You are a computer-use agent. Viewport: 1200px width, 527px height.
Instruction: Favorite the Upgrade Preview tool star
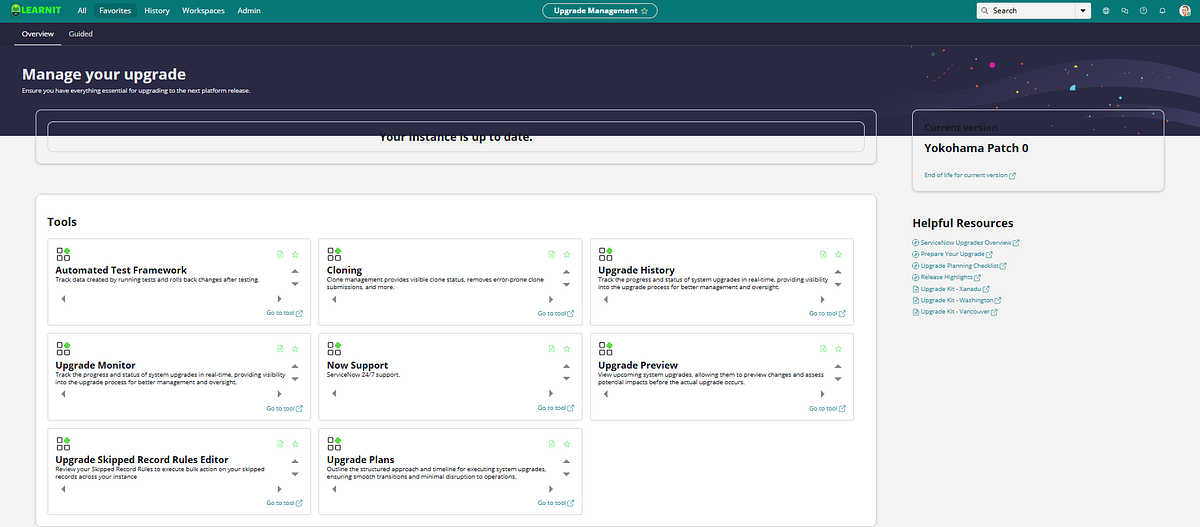click(838, 349)
